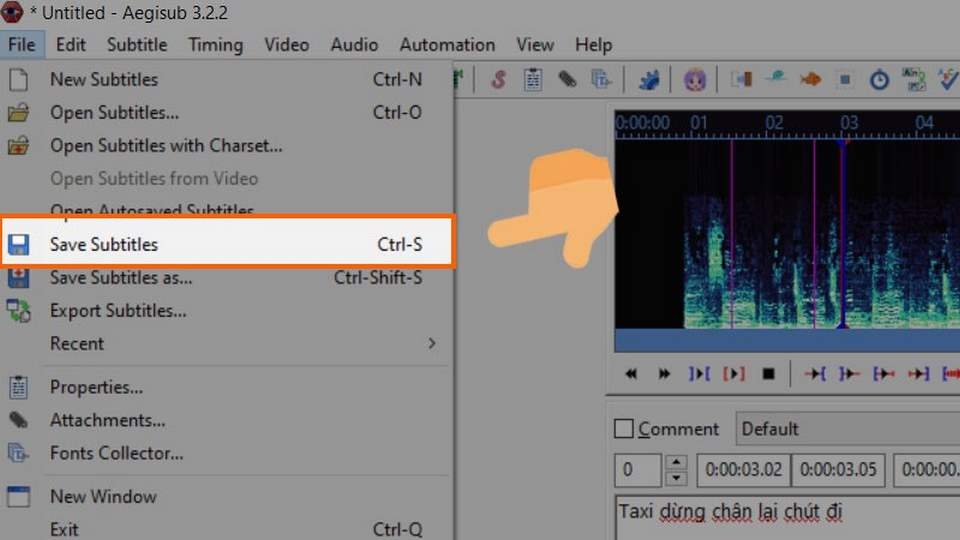Open Timing Post-Processor clock icon
Screen dimensions: 960x540
point(879,80)
